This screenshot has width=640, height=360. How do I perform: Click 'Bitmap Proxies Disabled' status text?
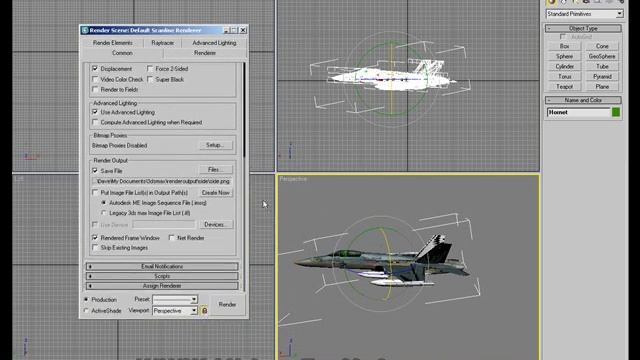tap(120, 146)
